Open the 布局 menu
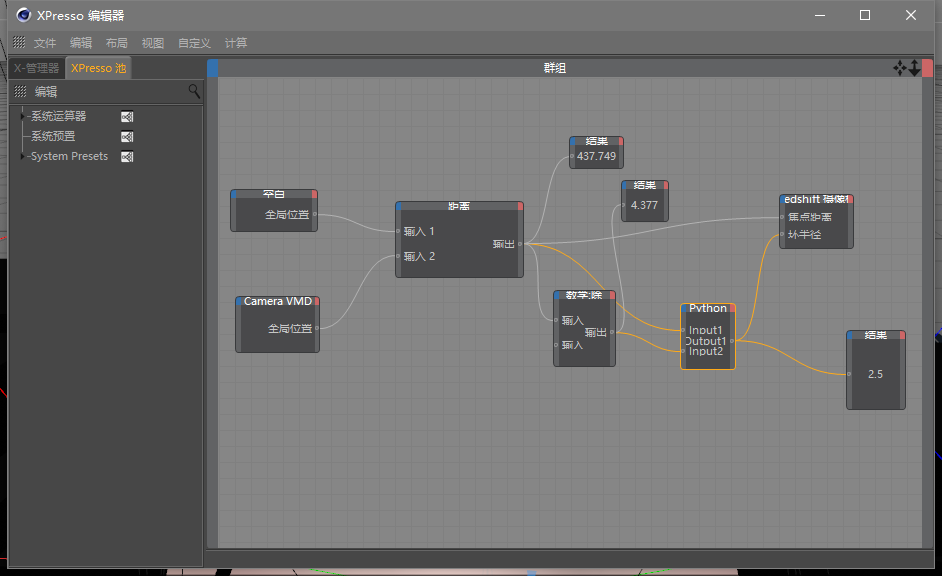 (x=117, y=43)
